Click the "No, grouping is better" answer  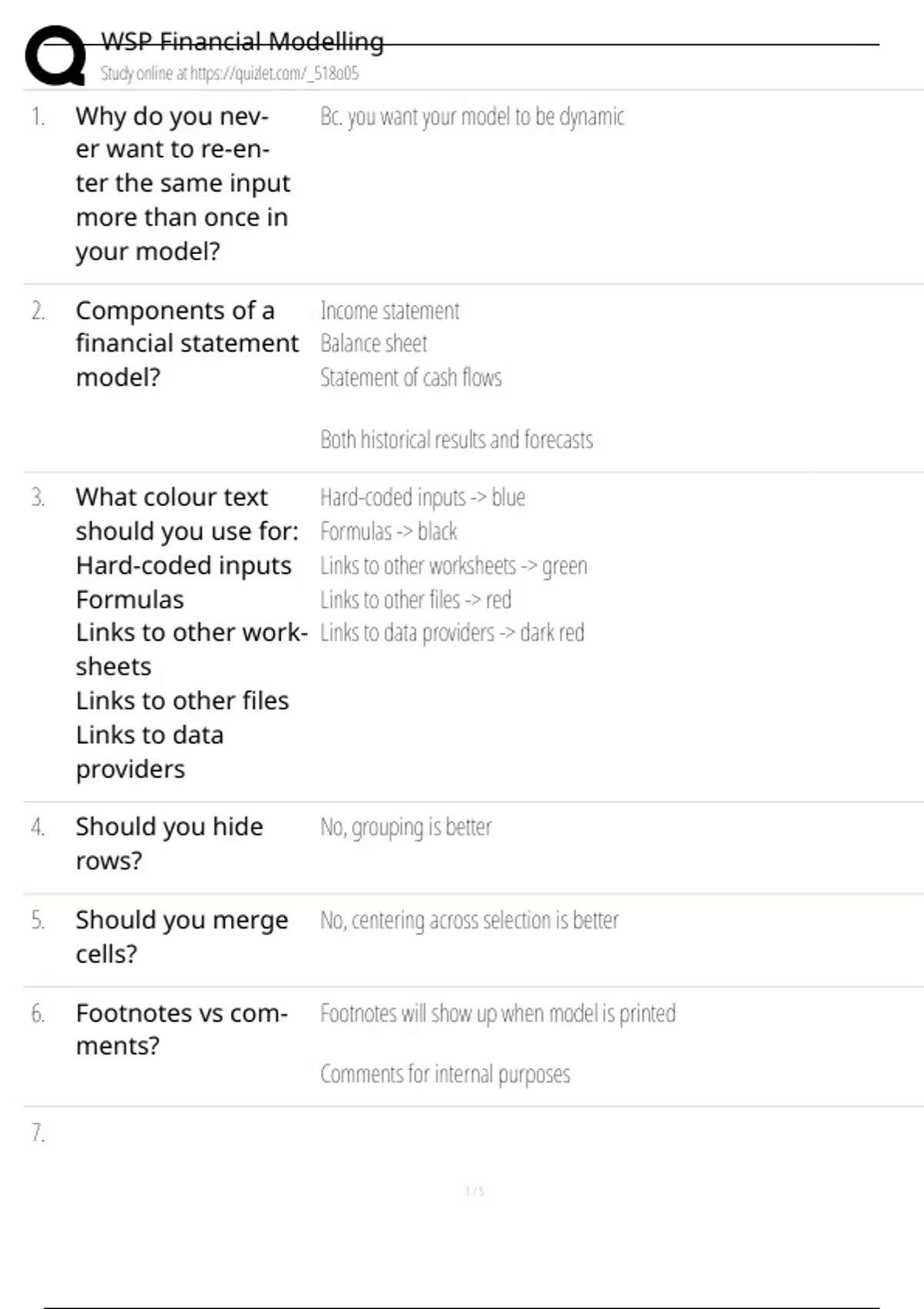click(x=405, y=828)
